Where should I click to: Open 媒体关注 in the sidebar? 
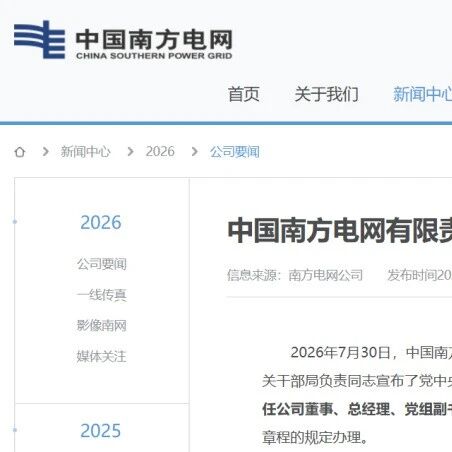tap(102, 356)
